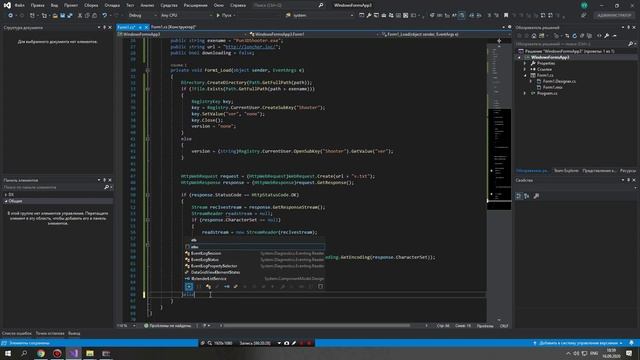Click the Solution Explorer home icon
Viewport: 640px width, 360px height.
[534, 36]
